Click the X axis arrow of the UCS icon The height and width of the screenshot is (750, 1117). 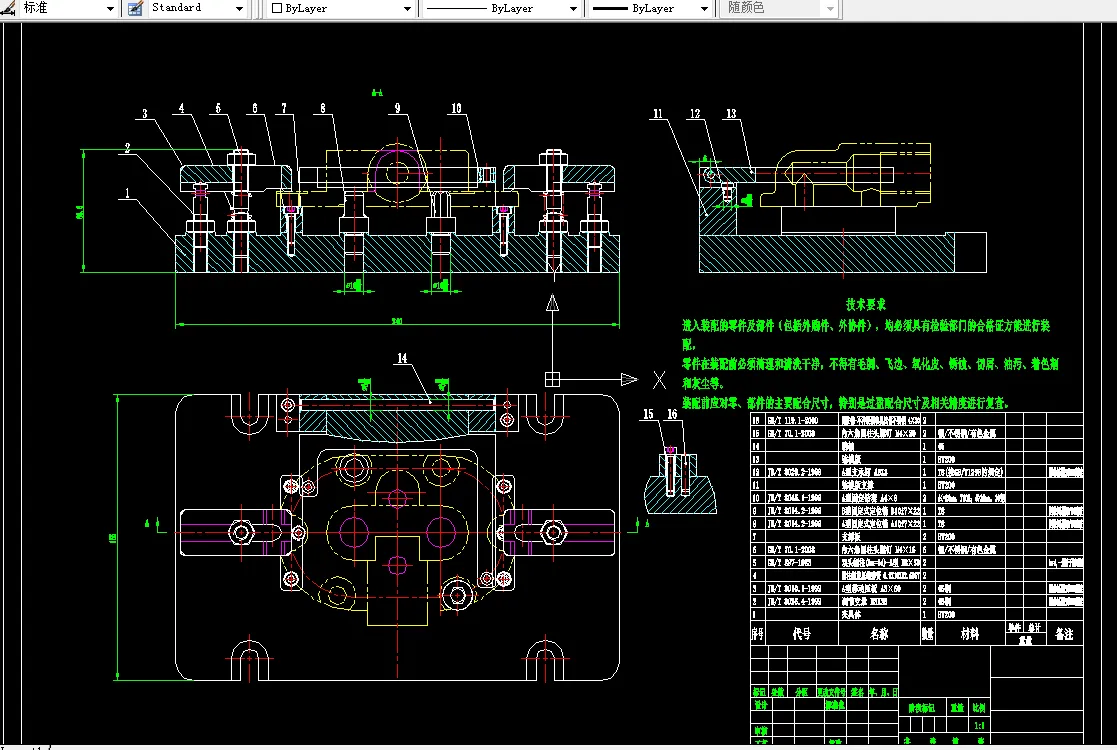(628, 379)
